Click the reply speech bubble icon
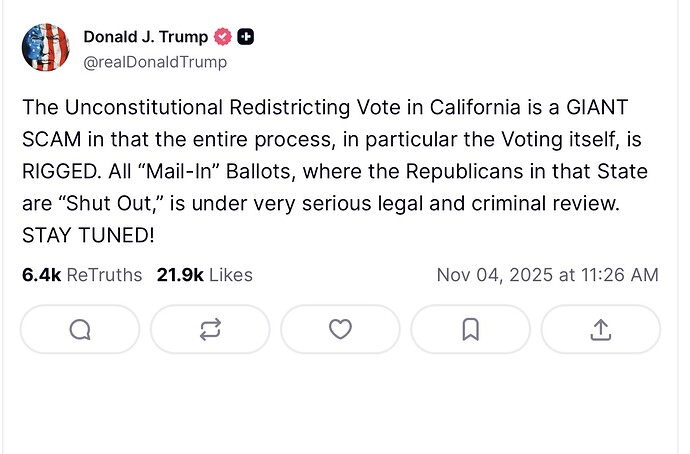The image size is (690, 454). [80, 329]
